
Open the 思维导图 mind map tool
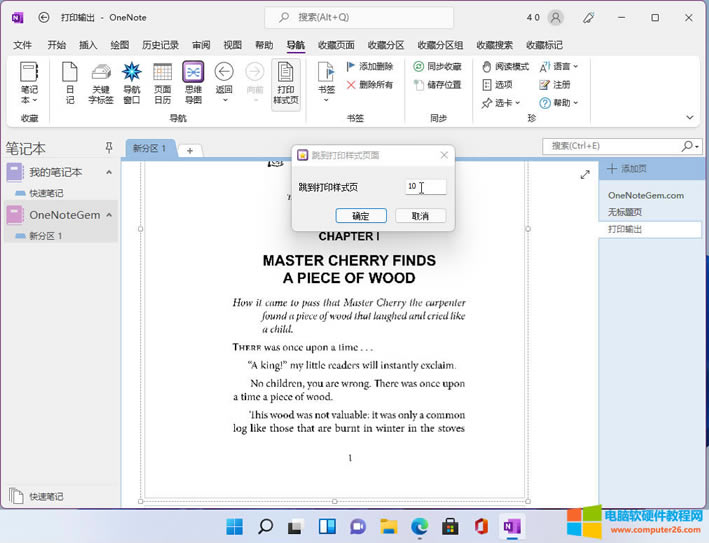click(193, 82)
